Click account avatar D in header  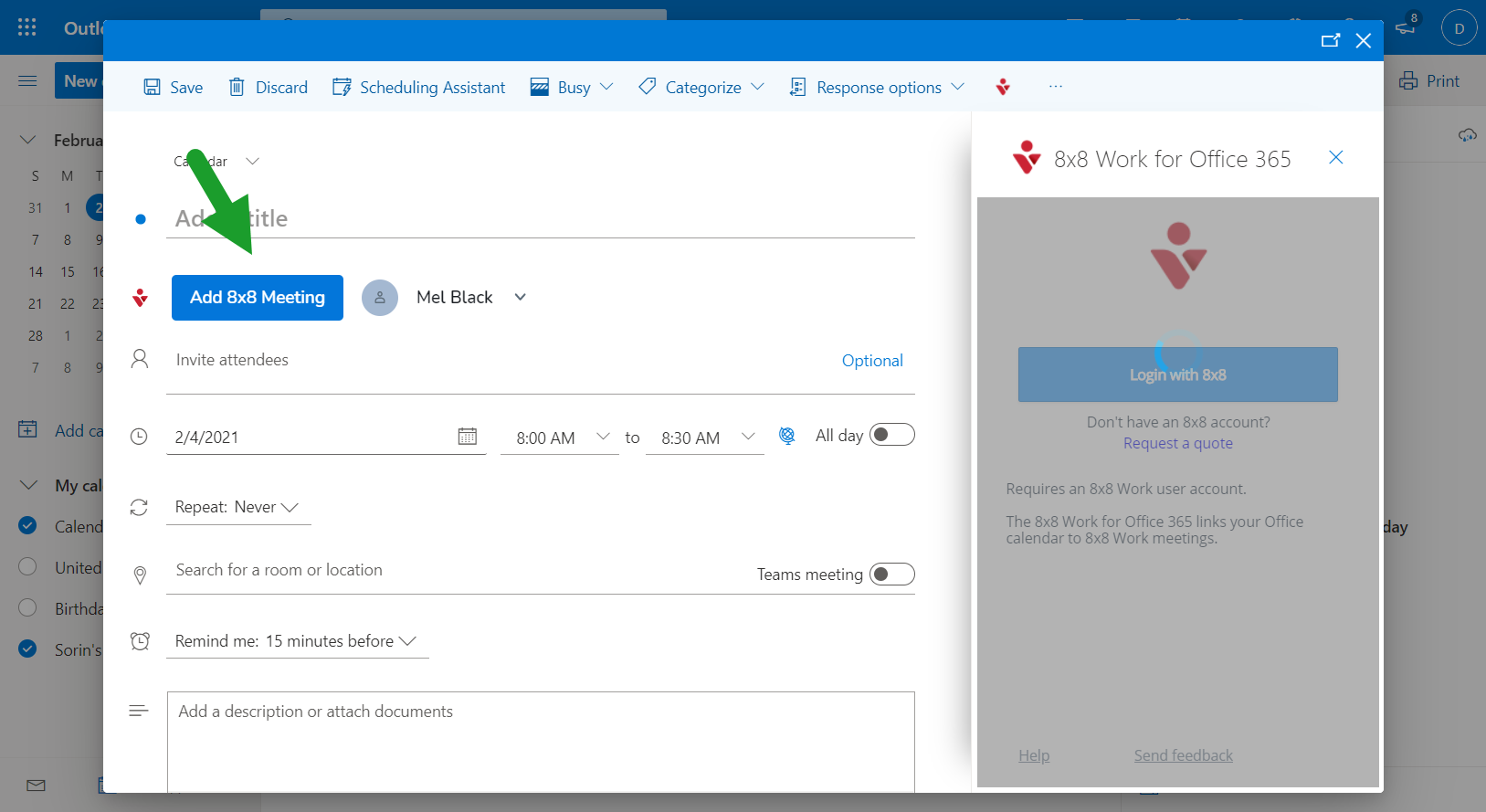click(1459, 28)
